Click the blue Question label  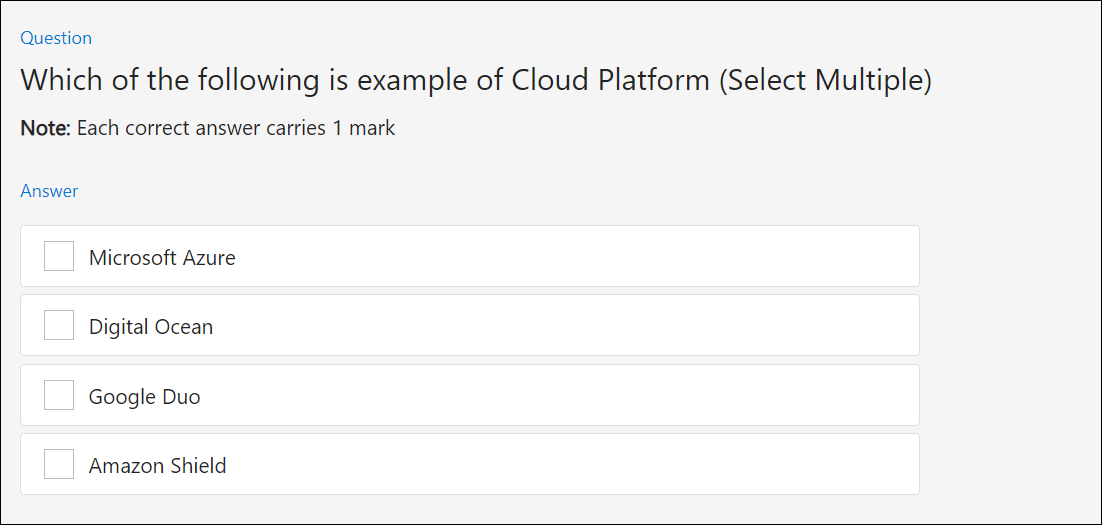click(x=56, y=38)
